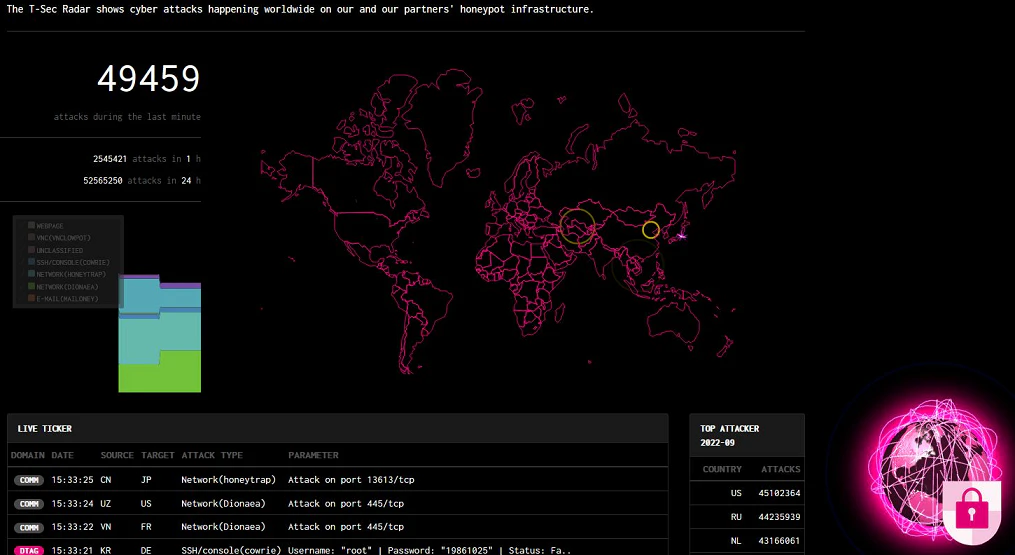Click the 49459 attacks counter
Image resolution: width=1015 pixels, height=555 pixels.
[148, 79]
